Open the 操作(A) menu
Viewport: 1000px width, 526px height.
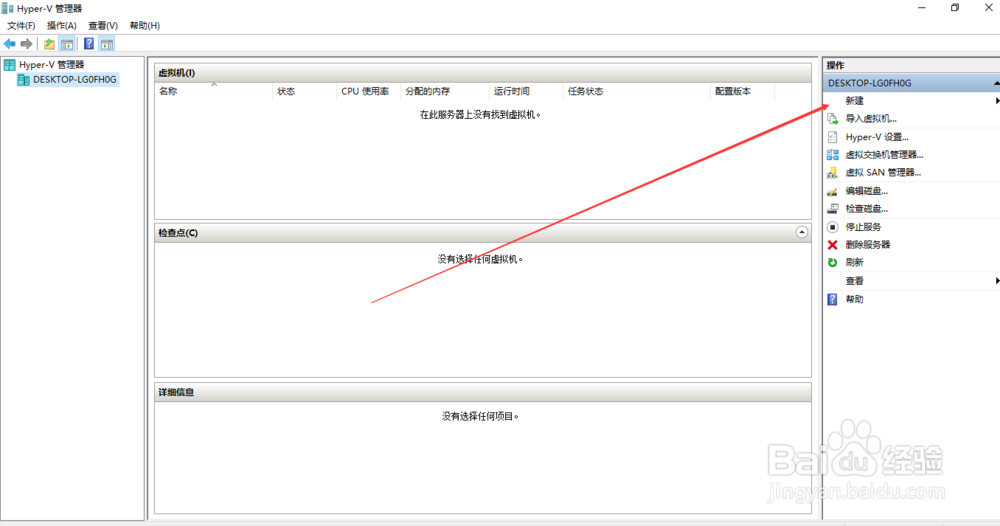click(62, 26)
